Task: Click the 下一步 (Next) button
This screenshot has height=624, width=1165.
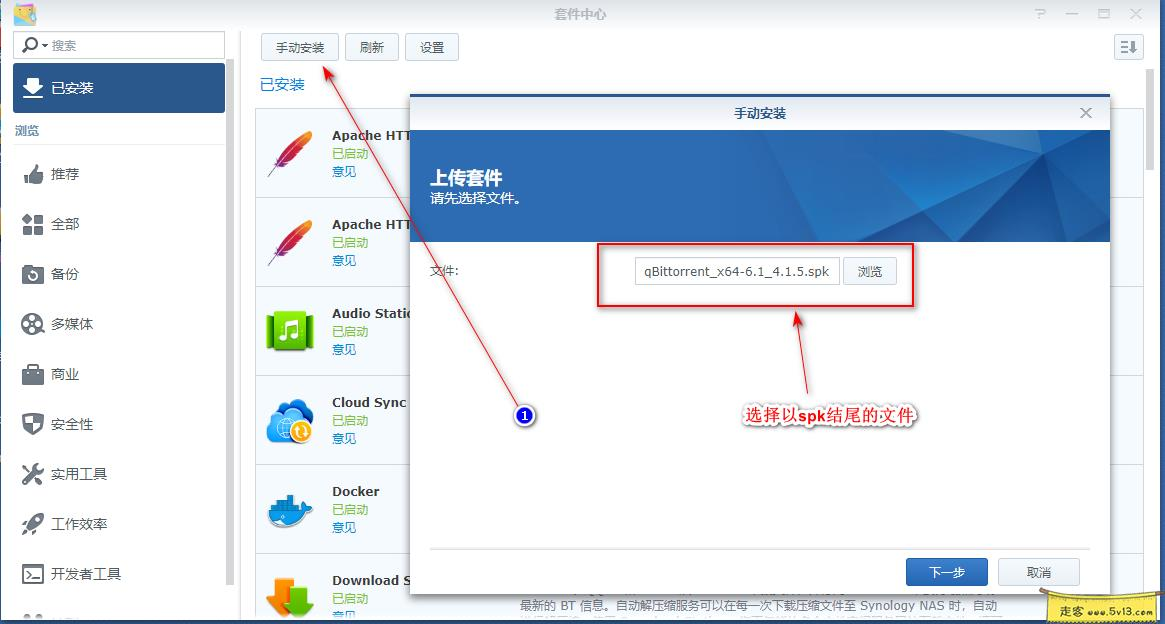Action: click(x=945, y=571)
